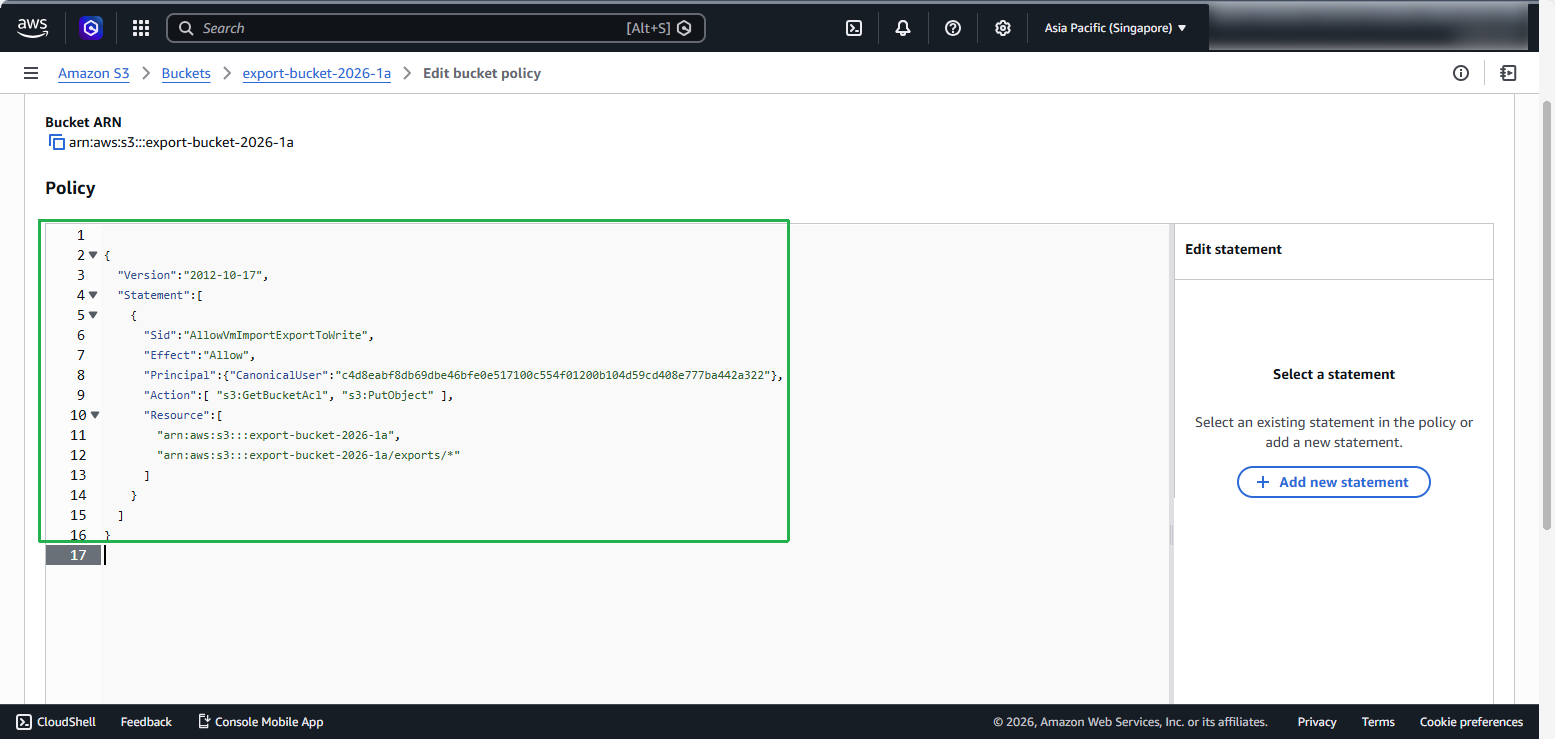Open the tutorials panel icon
The width and height of the screenshot is (1555, 739).
[x=1508, y=73]
